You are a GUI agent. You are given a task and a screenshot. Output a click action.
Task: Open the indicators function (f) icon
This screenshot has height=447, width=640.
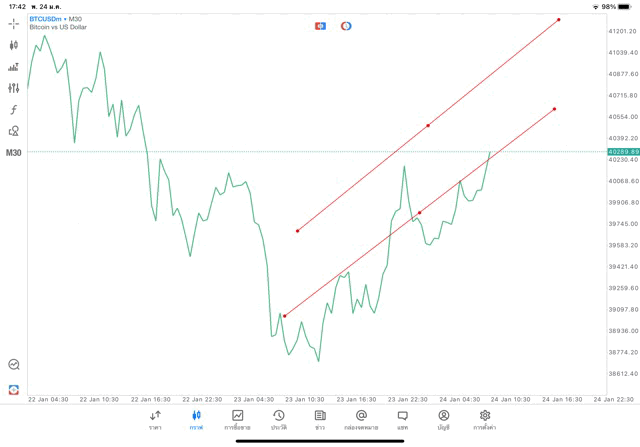pyautogui.click(x=14, y=110)
